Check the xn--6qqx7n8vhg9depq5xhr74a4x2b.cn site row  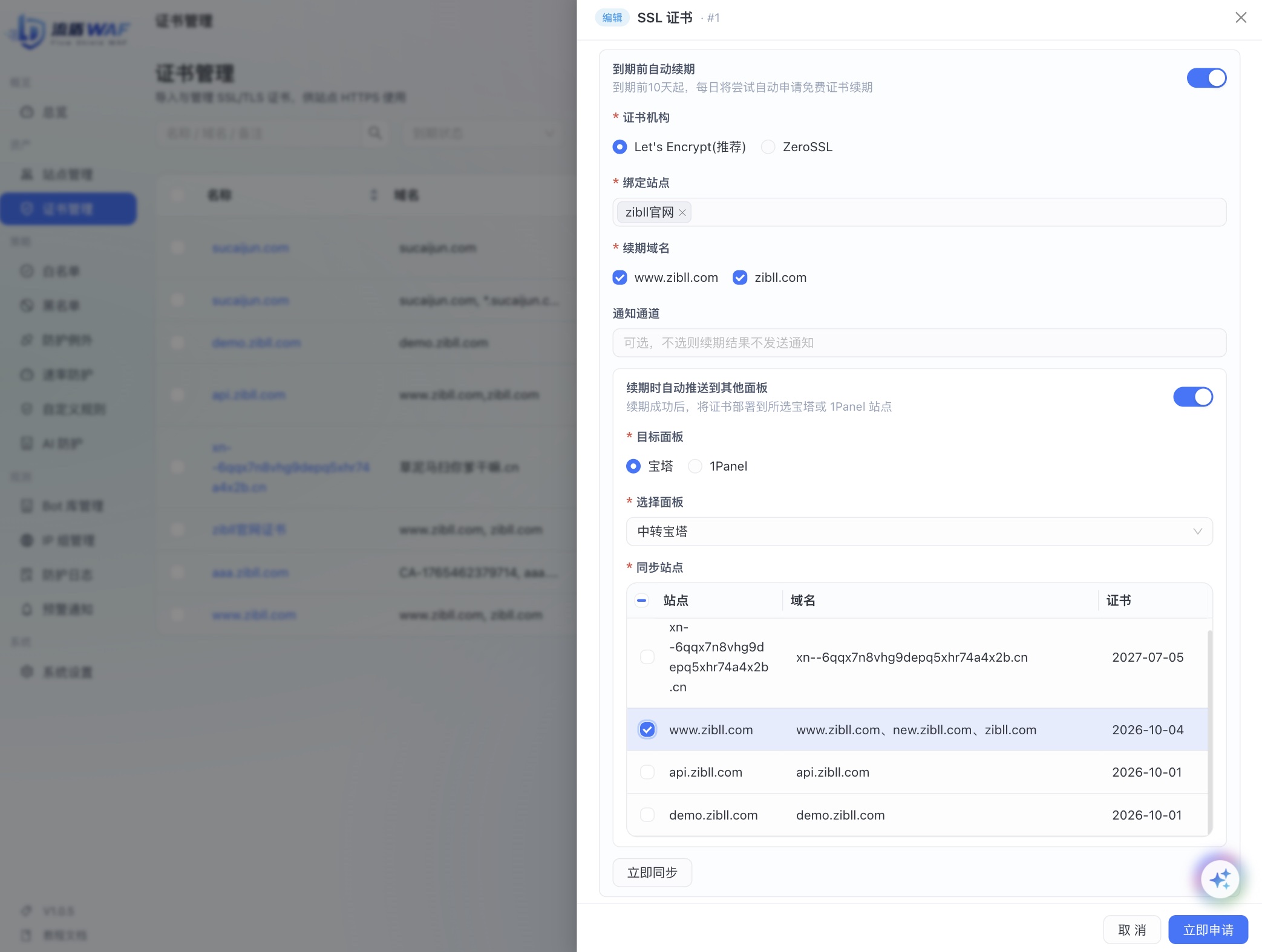tap(647, 657)
